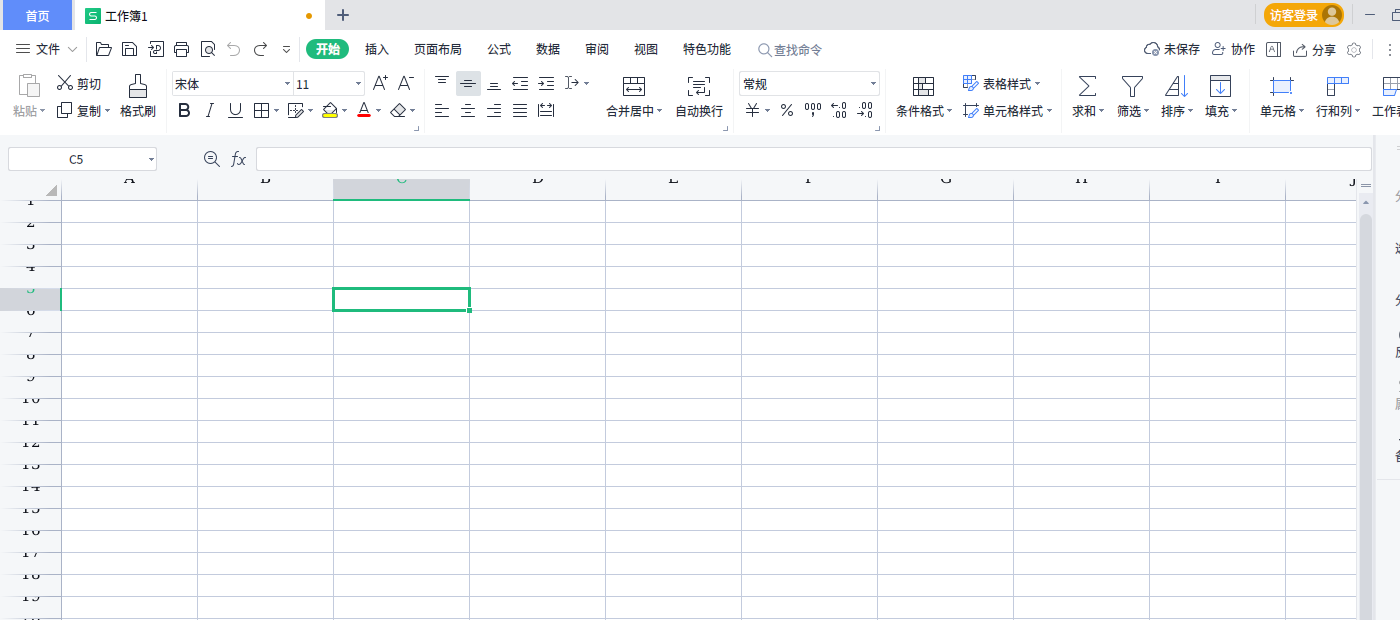Decrease font size (A-)
The width and height of the screenshot is (1400, 620).
pos(406,84)
